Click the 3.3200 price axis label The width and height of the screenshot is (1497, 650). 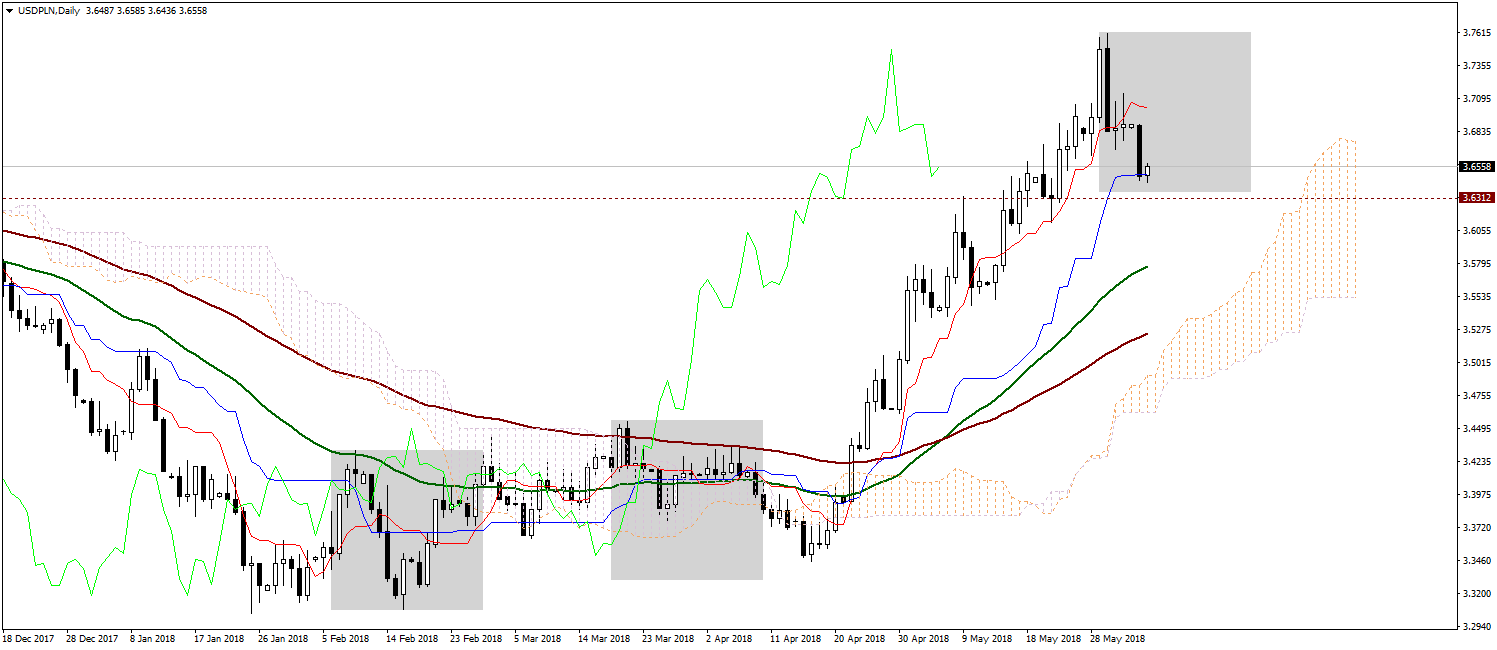pos(1477,593)
